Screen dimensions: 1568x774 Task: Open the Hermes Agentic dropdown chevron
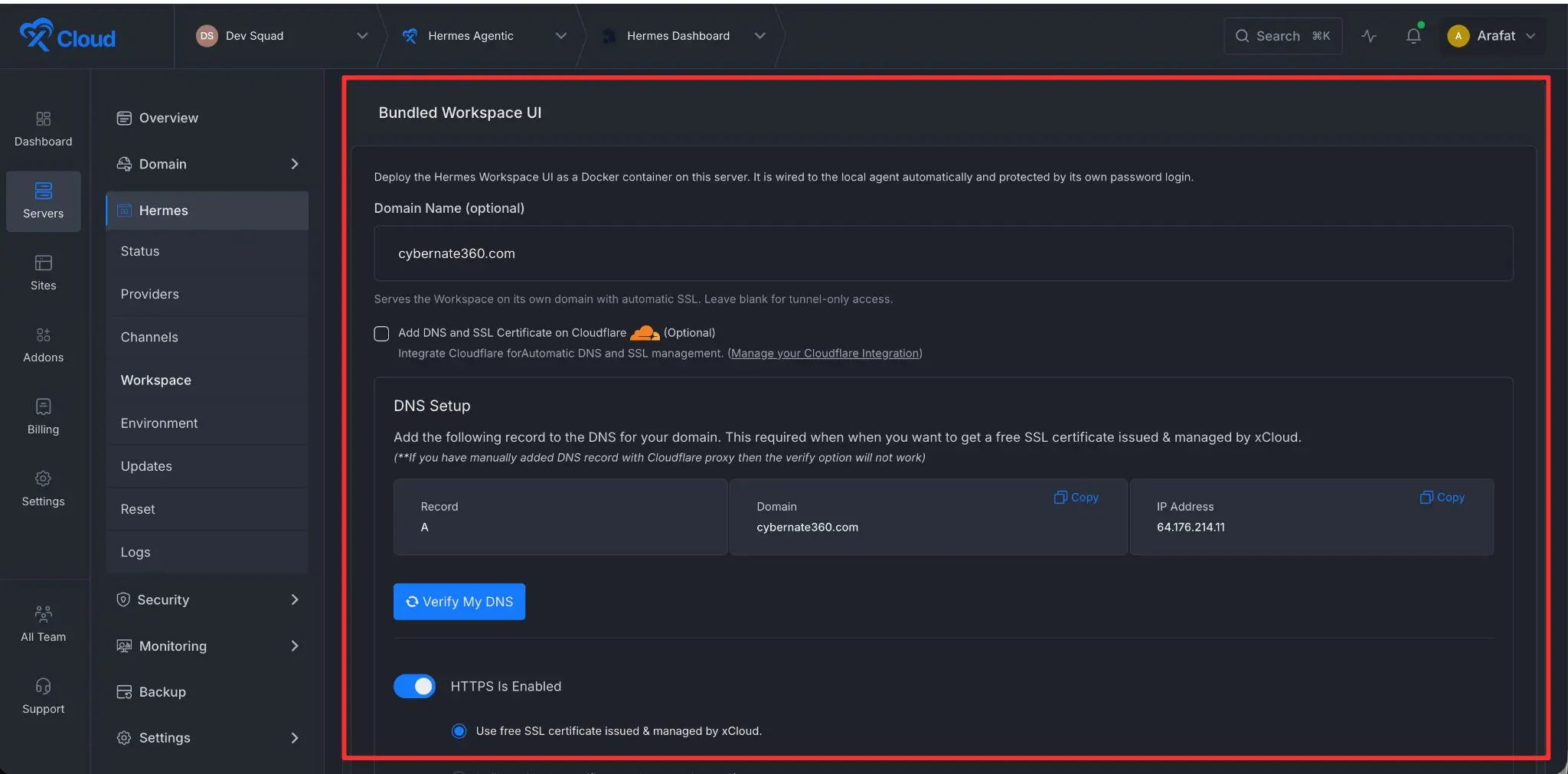(561, 36)
